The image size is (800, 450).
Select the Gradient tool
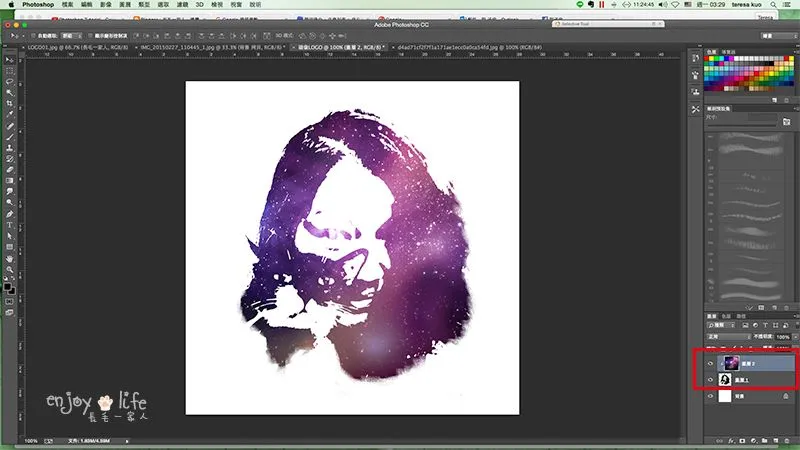tap(9, 181)
